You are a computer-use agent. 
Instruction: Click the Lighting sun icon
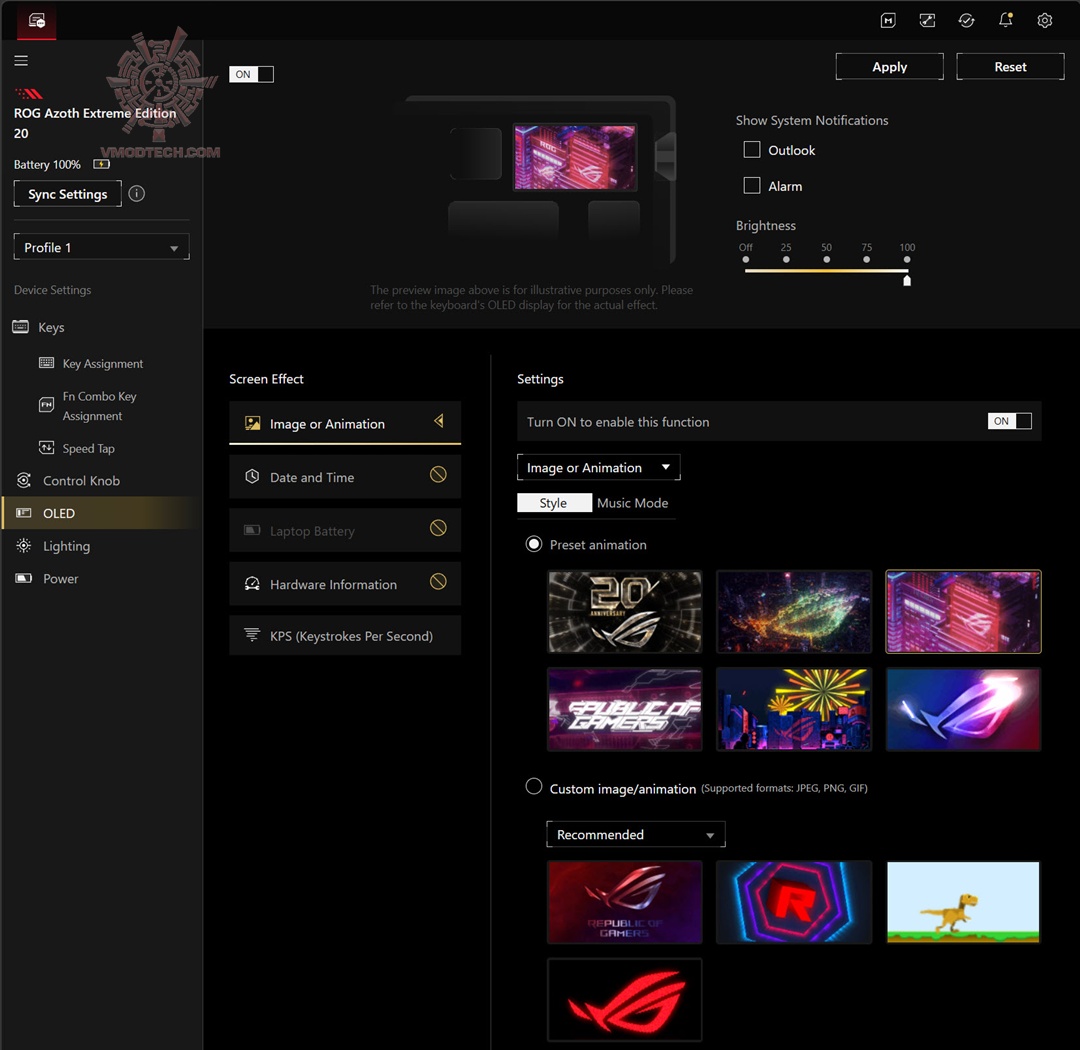(x=23, y=546)
